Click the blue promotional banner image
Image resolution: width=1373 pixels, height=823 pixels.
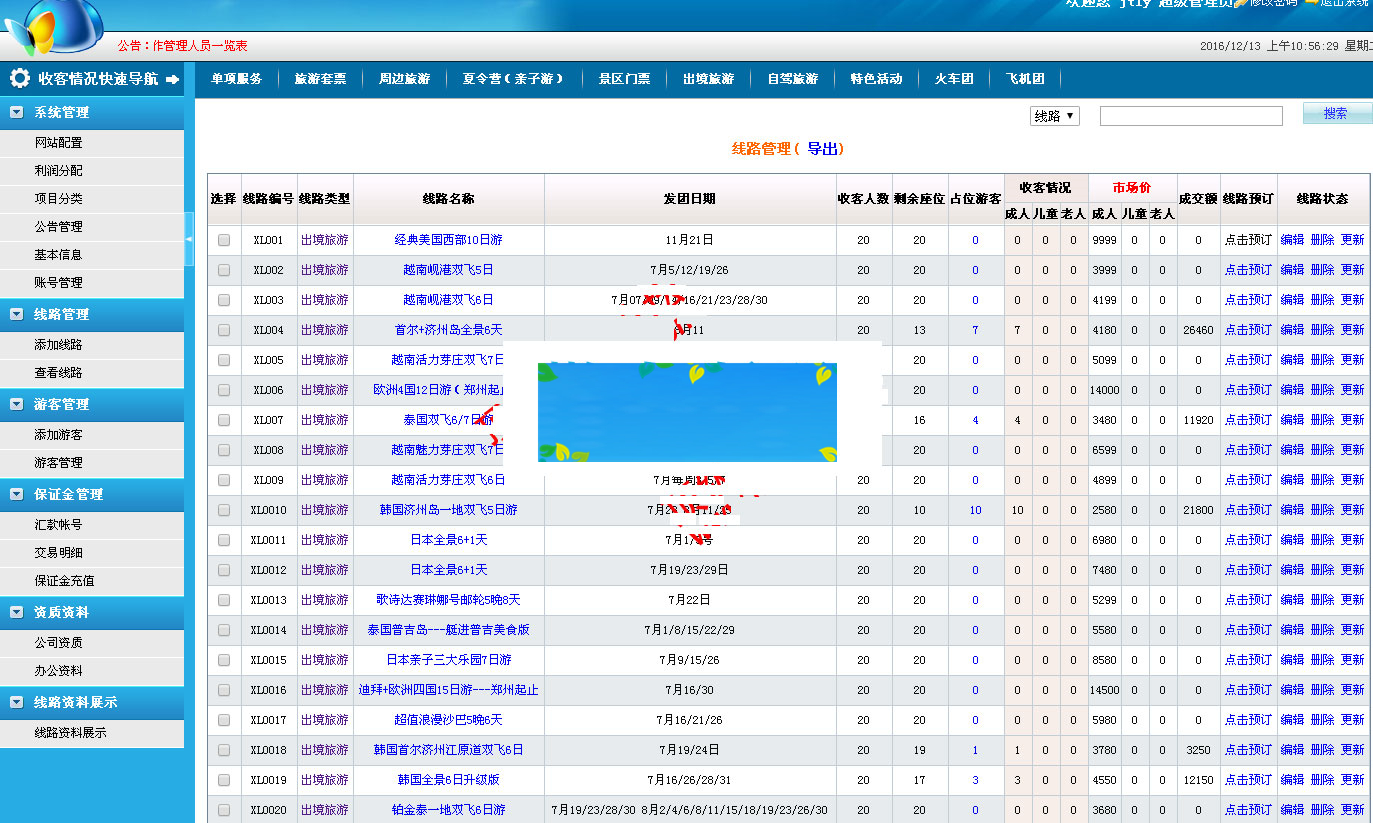(x=688, y=410)
